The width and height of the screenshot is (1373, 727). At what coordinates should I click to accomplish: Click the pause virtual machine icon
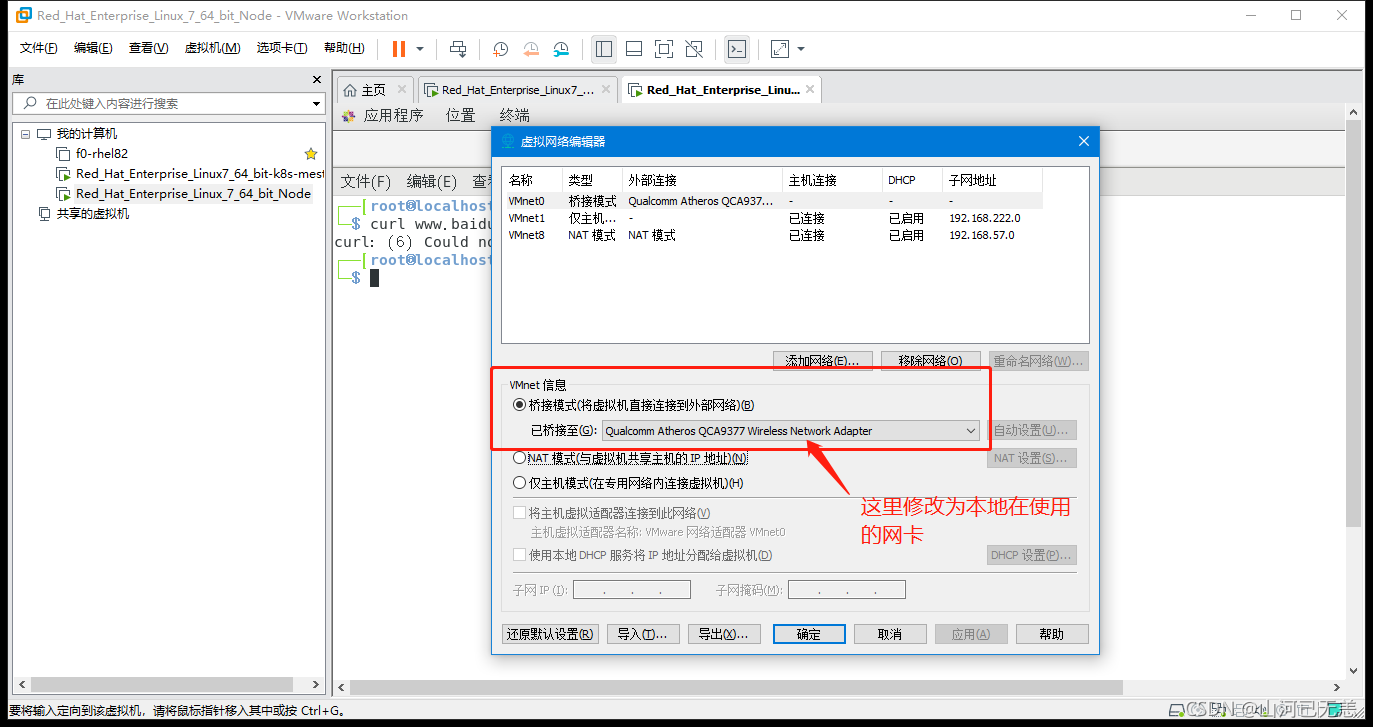[x=399, y=48]
